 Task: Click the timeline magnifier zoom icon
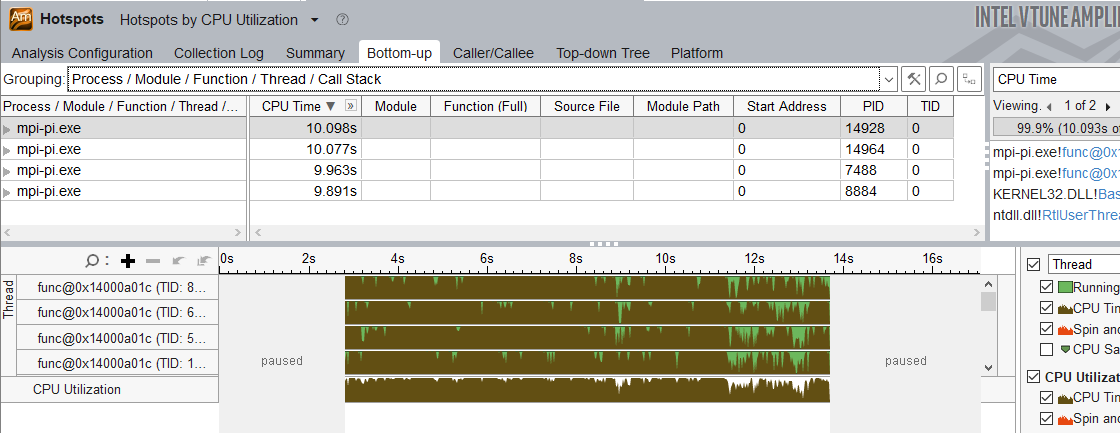pyautogui.click(x=92, y=261)
